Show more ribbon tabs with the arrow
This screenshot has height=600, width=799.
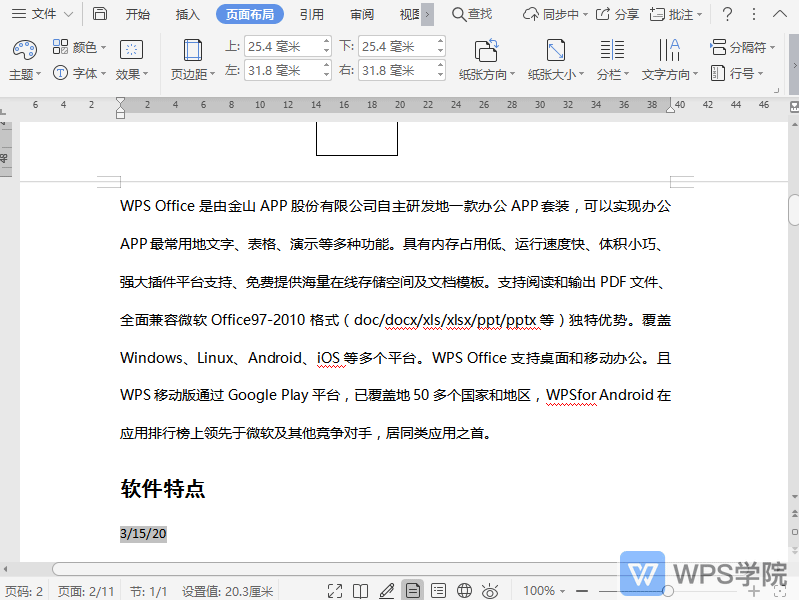click(428, 14)
